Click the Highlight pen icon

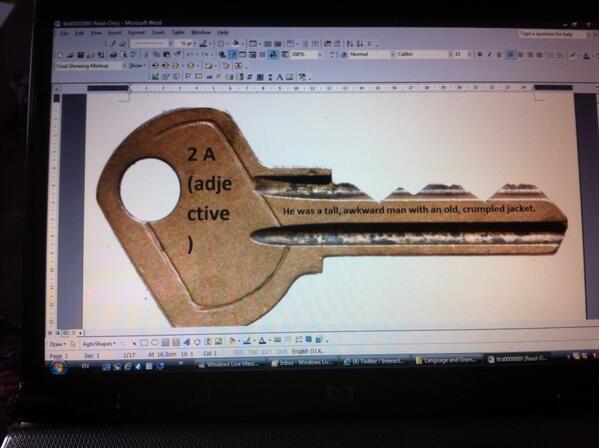pos(573,55)
